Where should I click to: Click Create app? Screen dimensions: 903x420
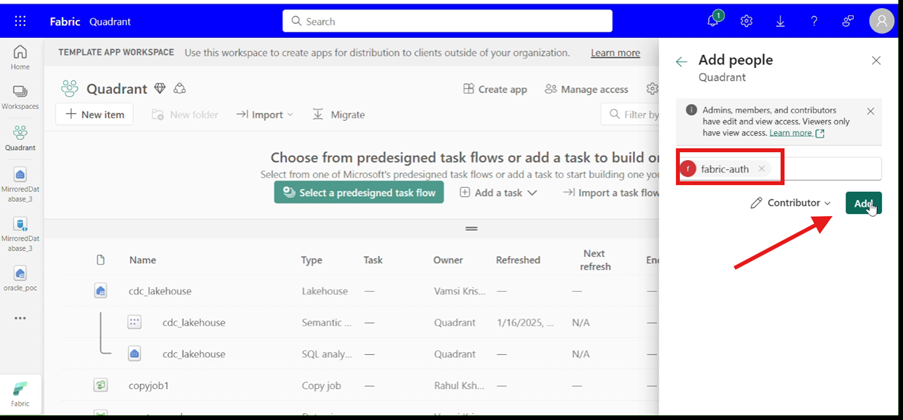495,89
